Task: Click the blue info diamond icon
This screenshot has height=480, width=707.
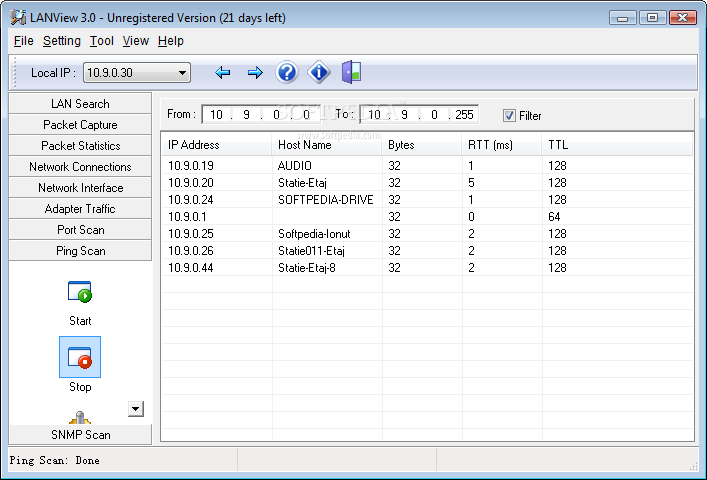Action: (x=319, y=72)
